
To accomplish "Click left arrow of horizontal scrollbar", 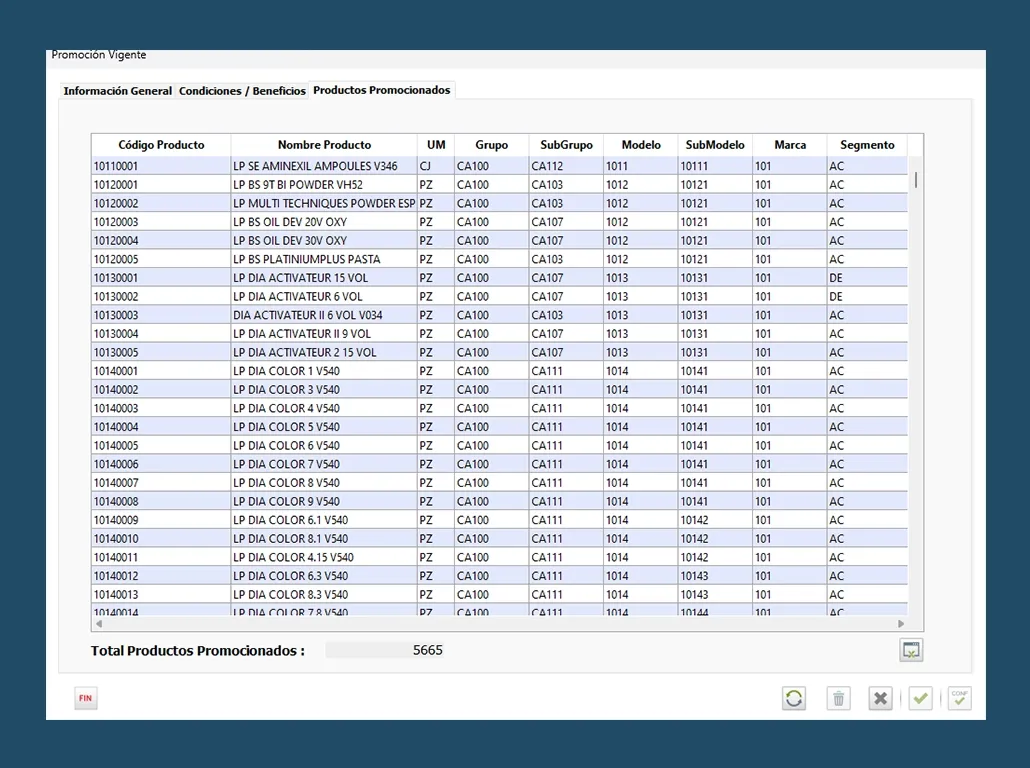I will point(98,624).
